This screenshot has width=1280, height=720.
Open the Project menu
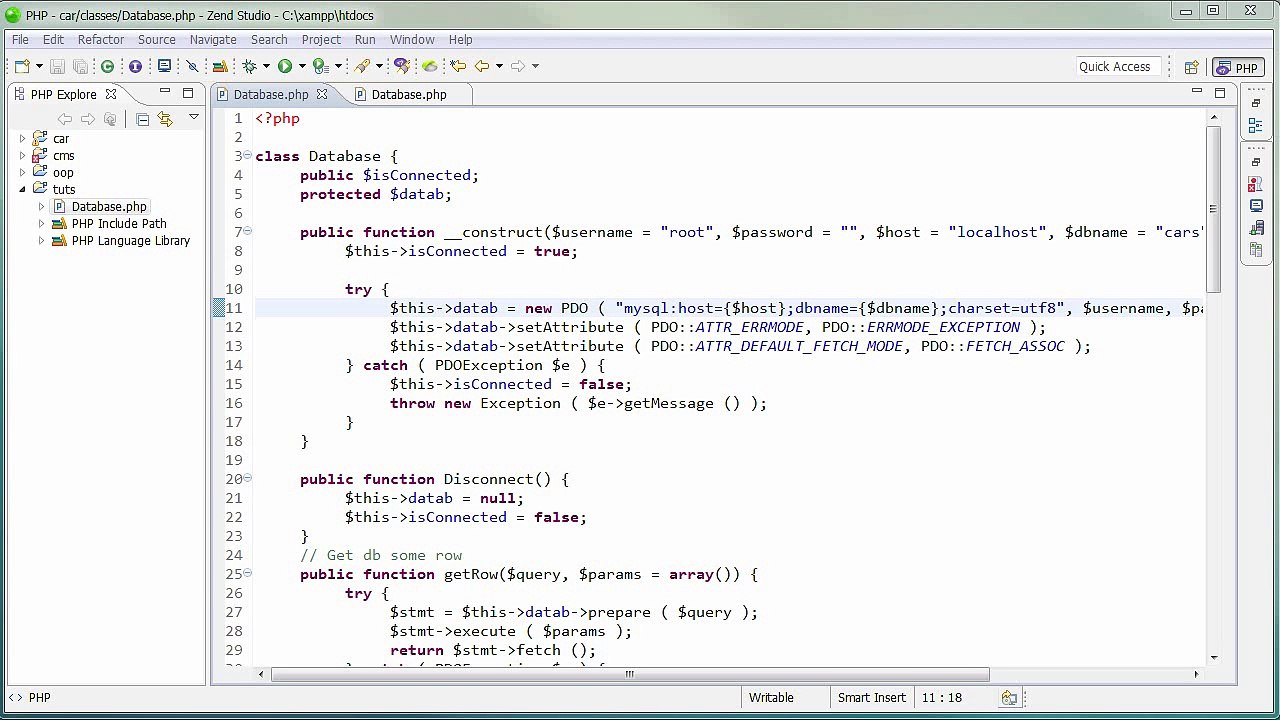point(321,40)
